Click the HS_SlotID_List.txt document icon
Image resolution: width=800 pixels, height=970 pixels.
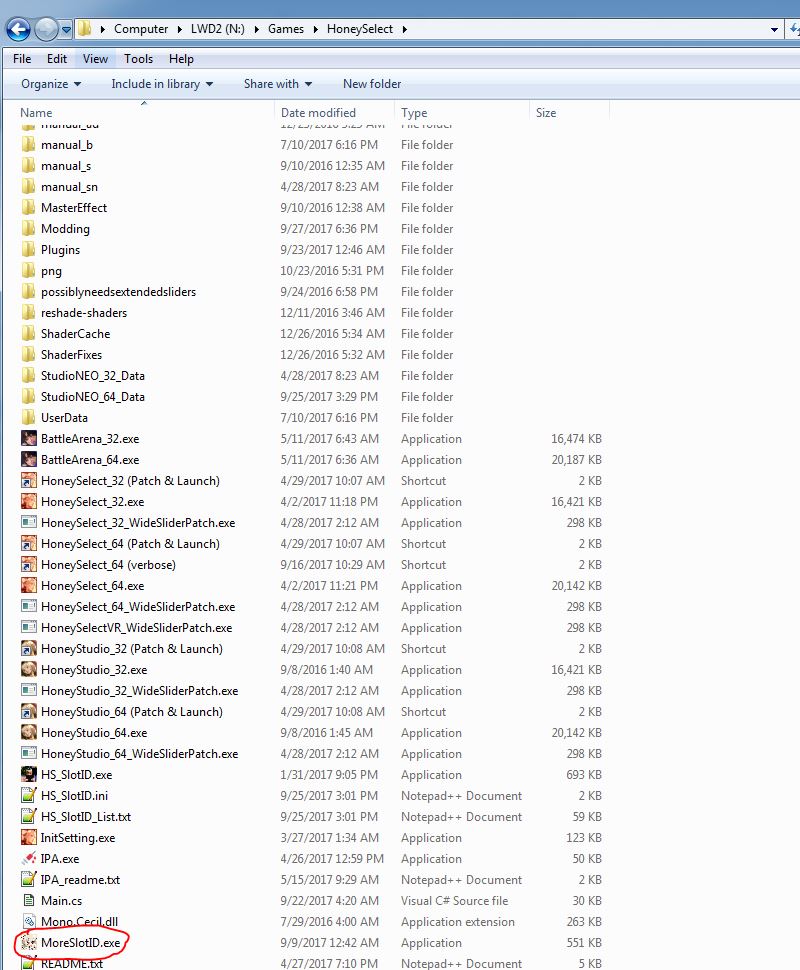(28, 817)
